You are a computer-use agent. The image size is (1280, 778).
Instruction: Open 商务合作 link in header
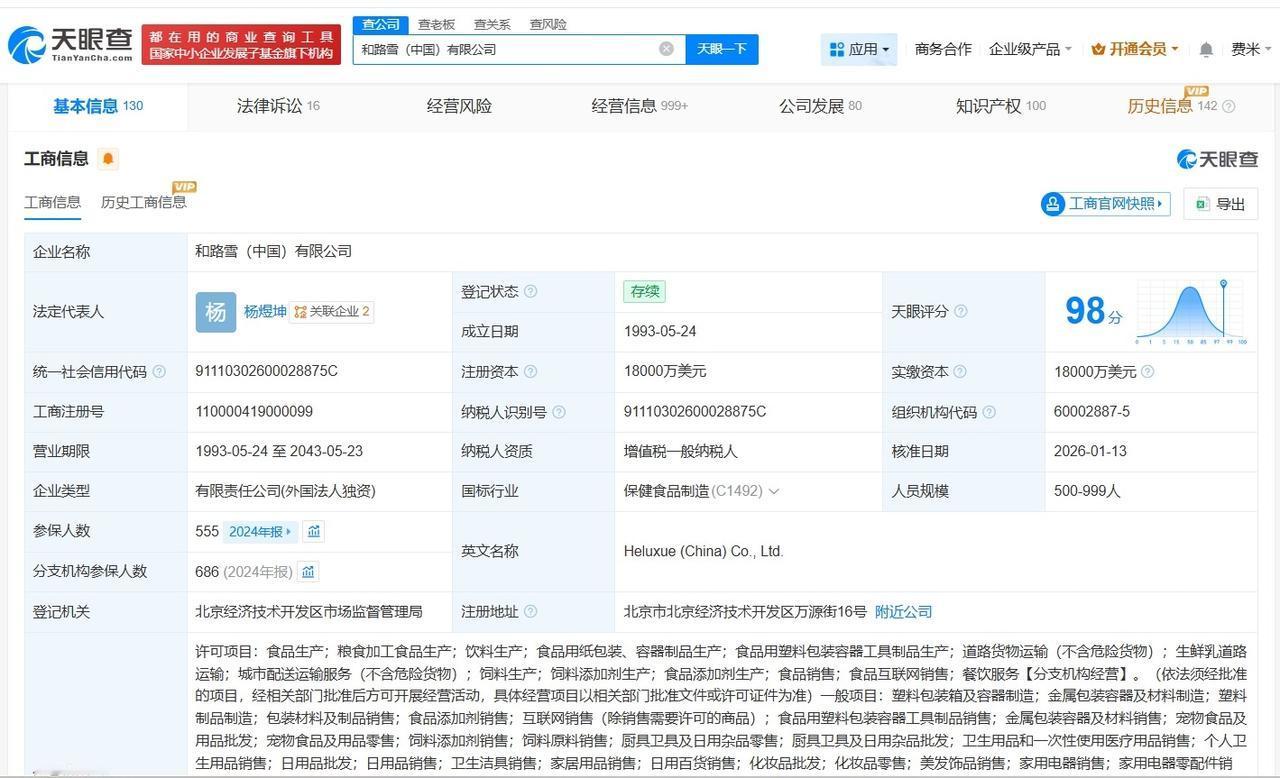943,49
